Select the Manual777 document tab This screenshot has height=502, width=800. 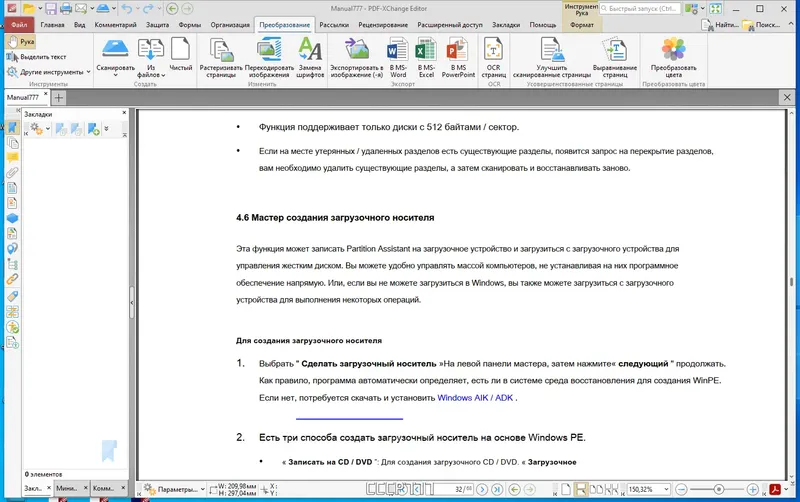tap(23, 97)
